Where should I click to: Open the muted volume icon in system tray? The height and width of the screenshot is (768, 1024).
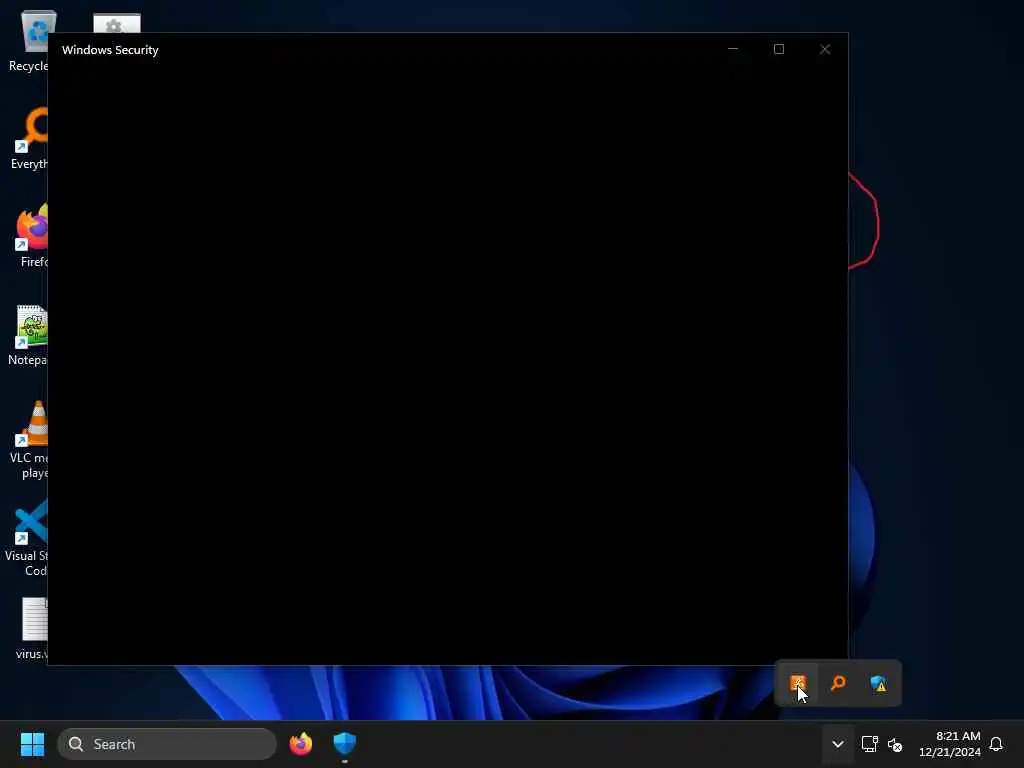coord(895,744)
